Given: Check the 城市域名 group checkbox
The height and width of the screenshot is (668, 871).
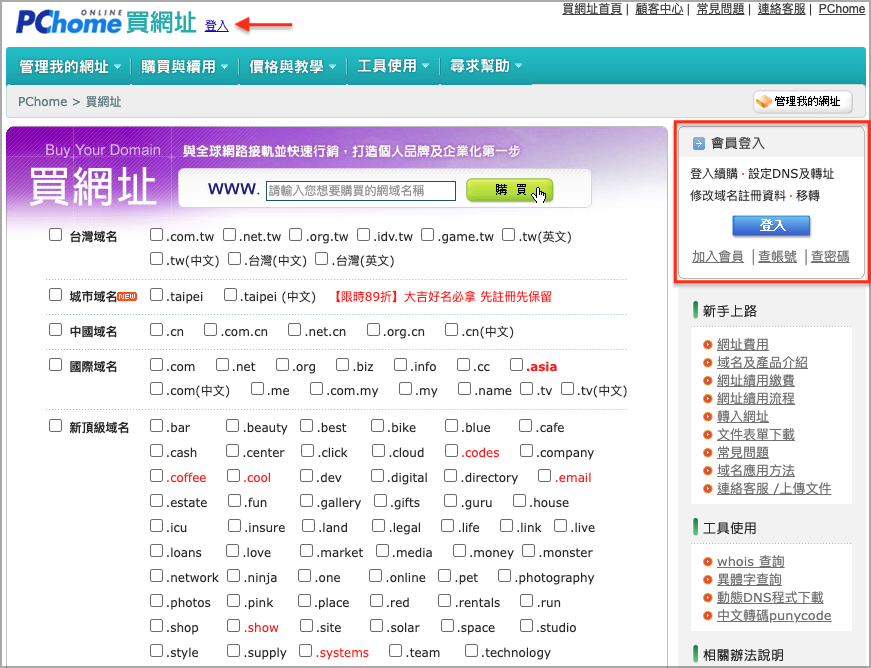Looking at the screenshot, I should click(x=55, y=294).
